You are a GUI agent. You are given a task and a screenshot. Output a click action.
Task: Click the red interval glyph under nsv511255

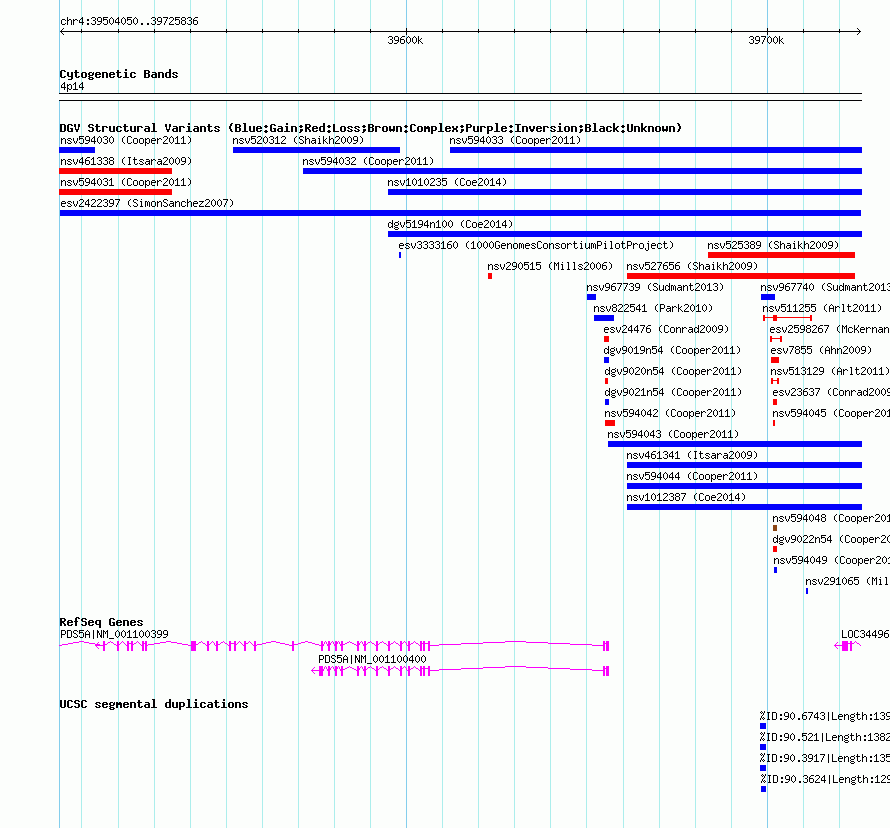(787, 318)
